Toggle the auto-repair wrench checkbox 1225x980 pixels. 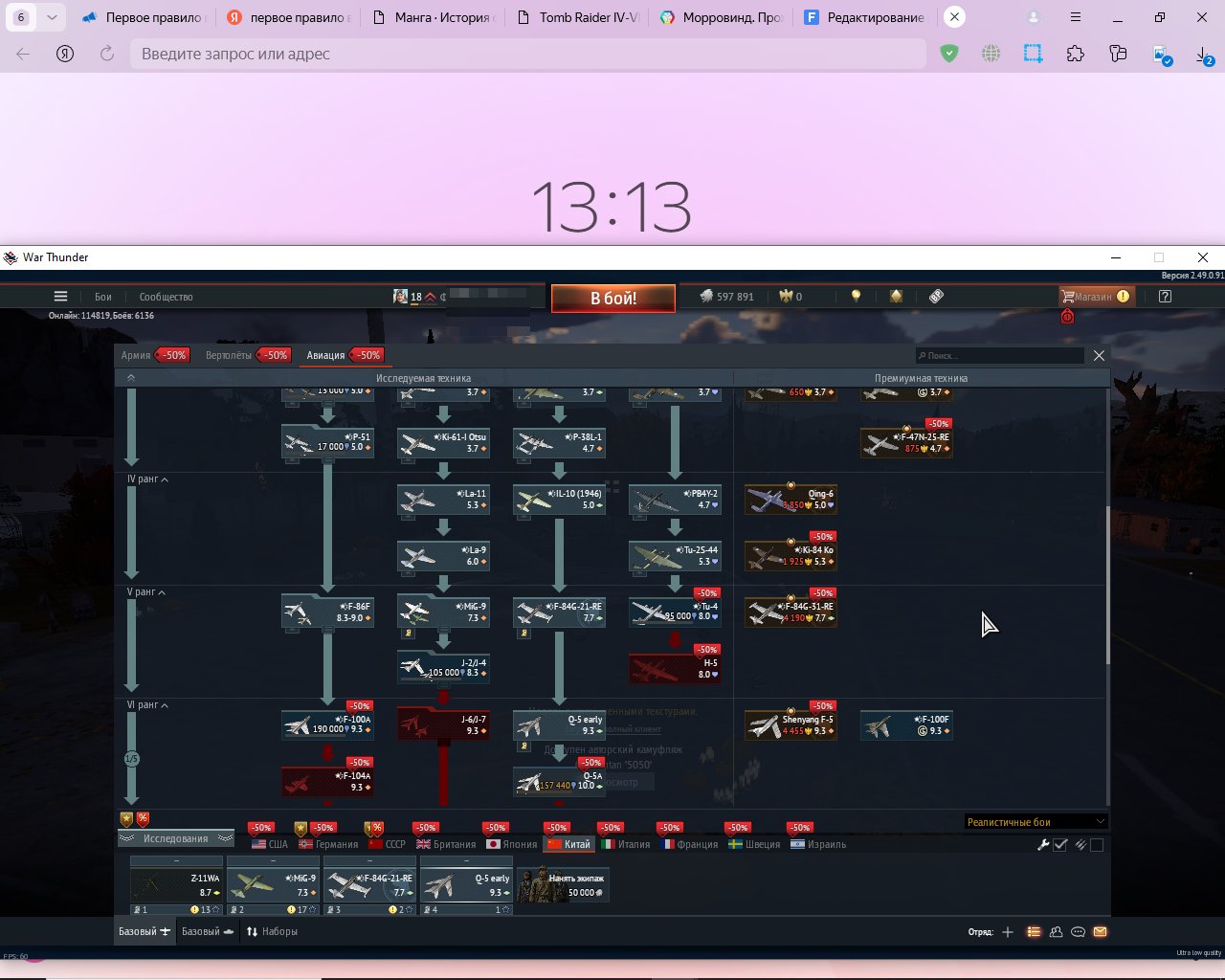(1060, 845)
